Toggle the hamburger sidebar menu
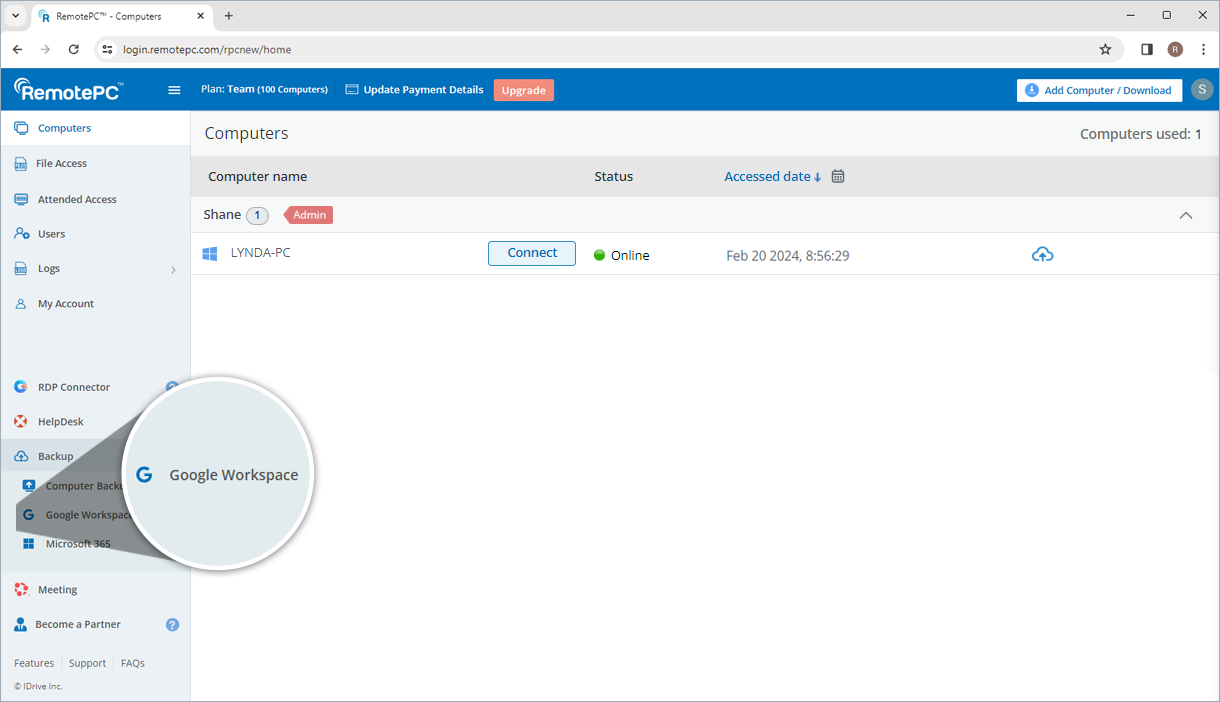 tap(174, 90)
